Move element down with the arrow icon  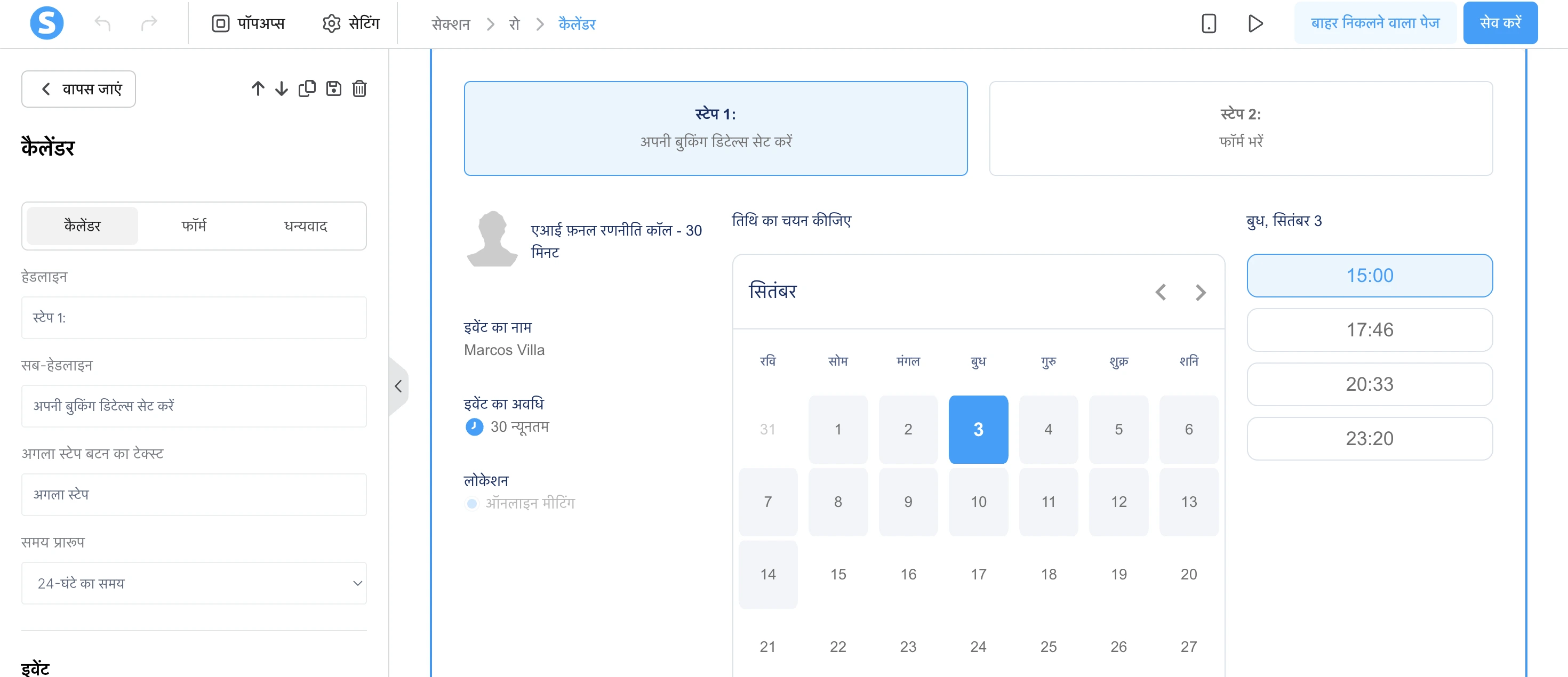click(282, 88)
